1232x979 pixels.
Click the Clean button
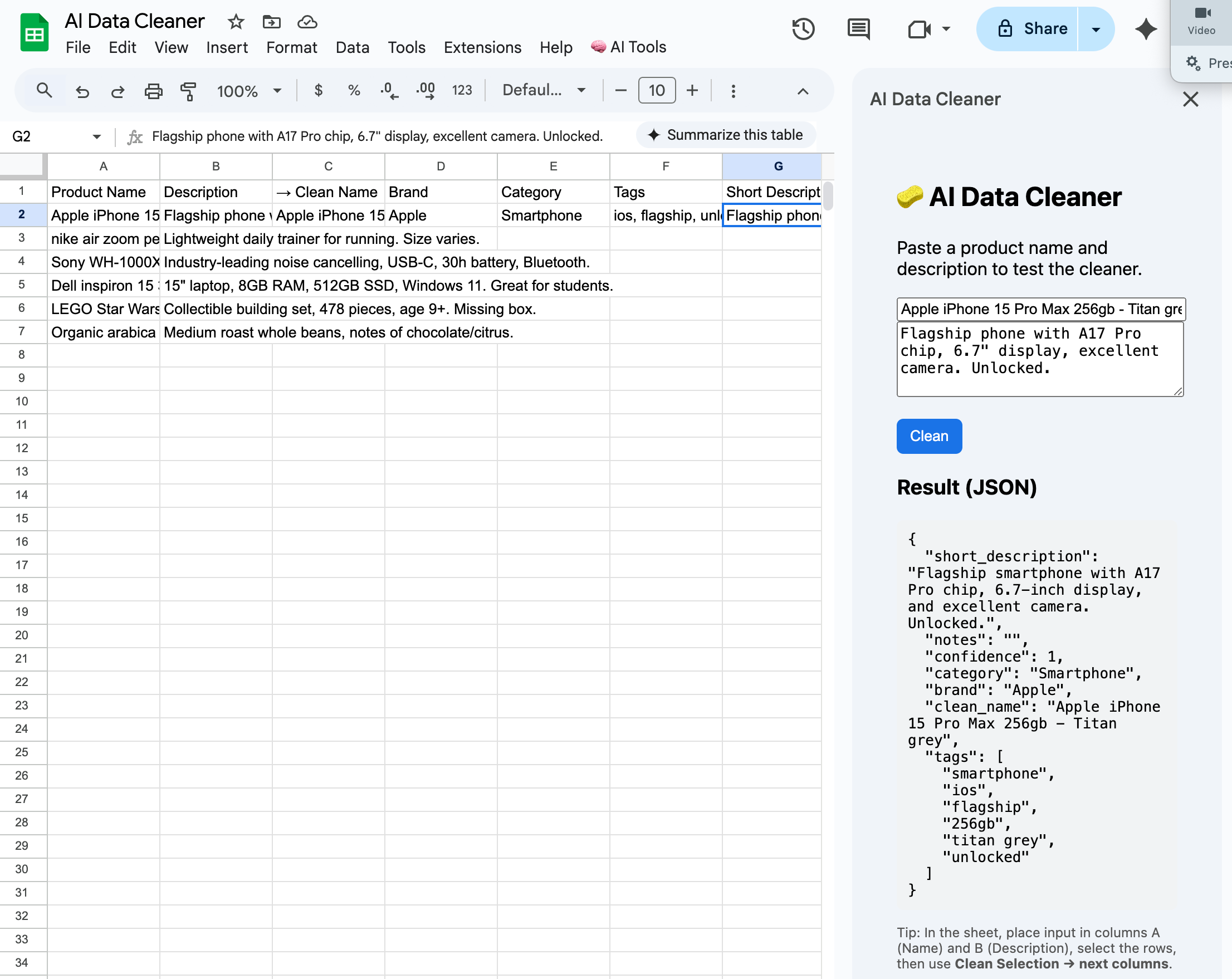pyautogui.click(x=928, y=436)
